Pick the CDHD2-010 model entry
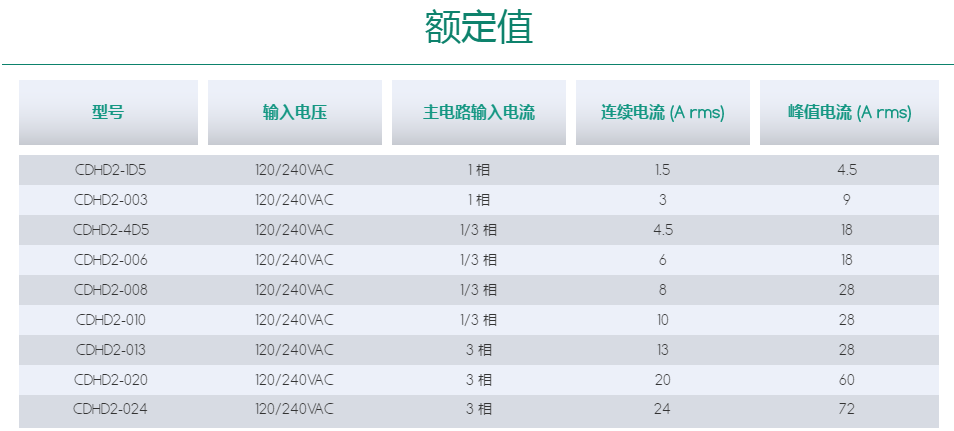Screen dimensions: 954x431 click(110, 320)
